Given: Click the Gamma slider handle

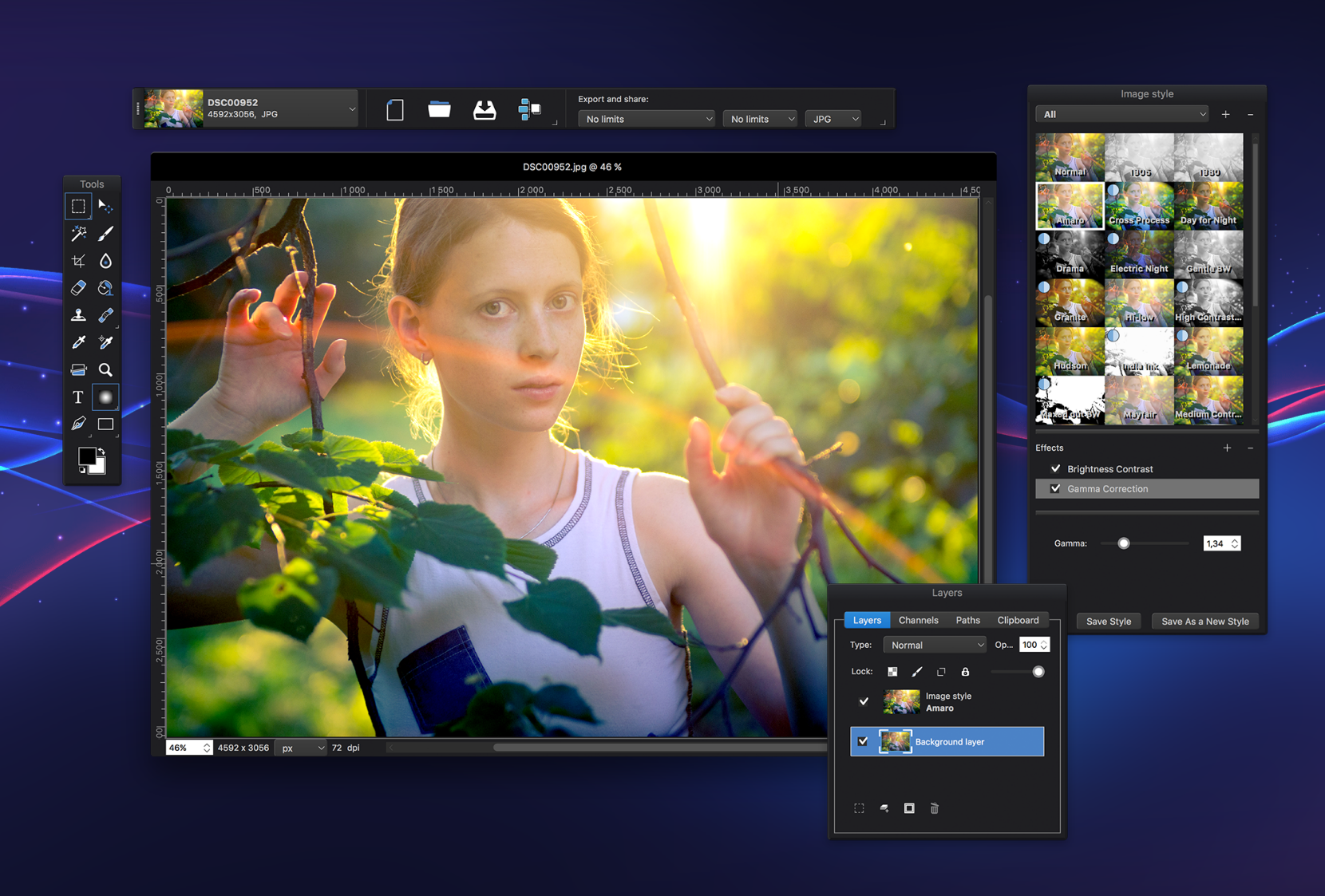Looking at the screenshot, I should click(1123, 543).
